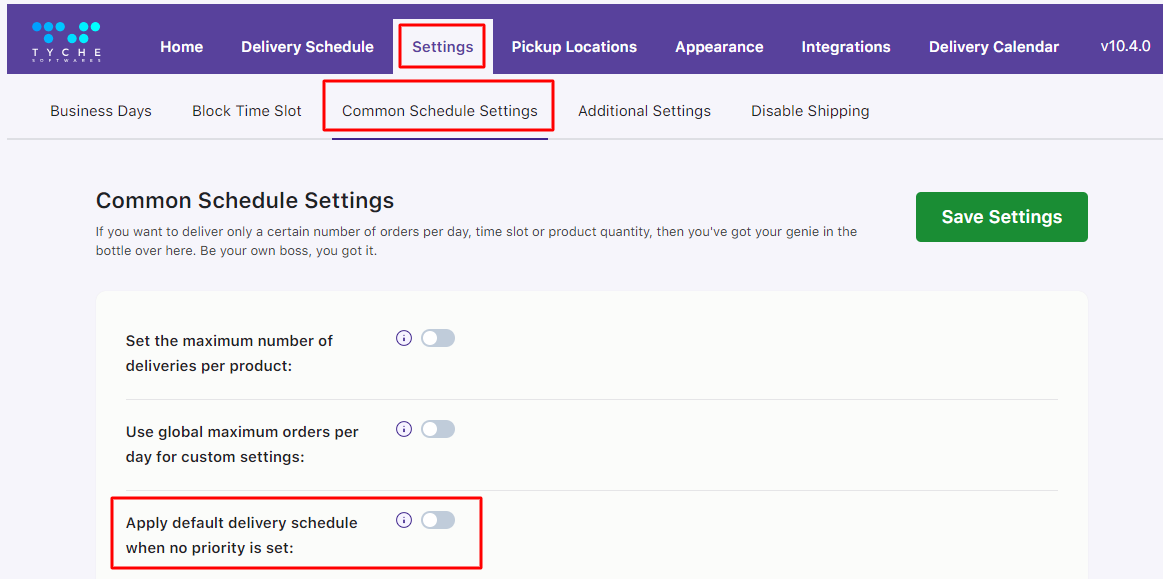Open the Integrations menu

pos(846,47)
